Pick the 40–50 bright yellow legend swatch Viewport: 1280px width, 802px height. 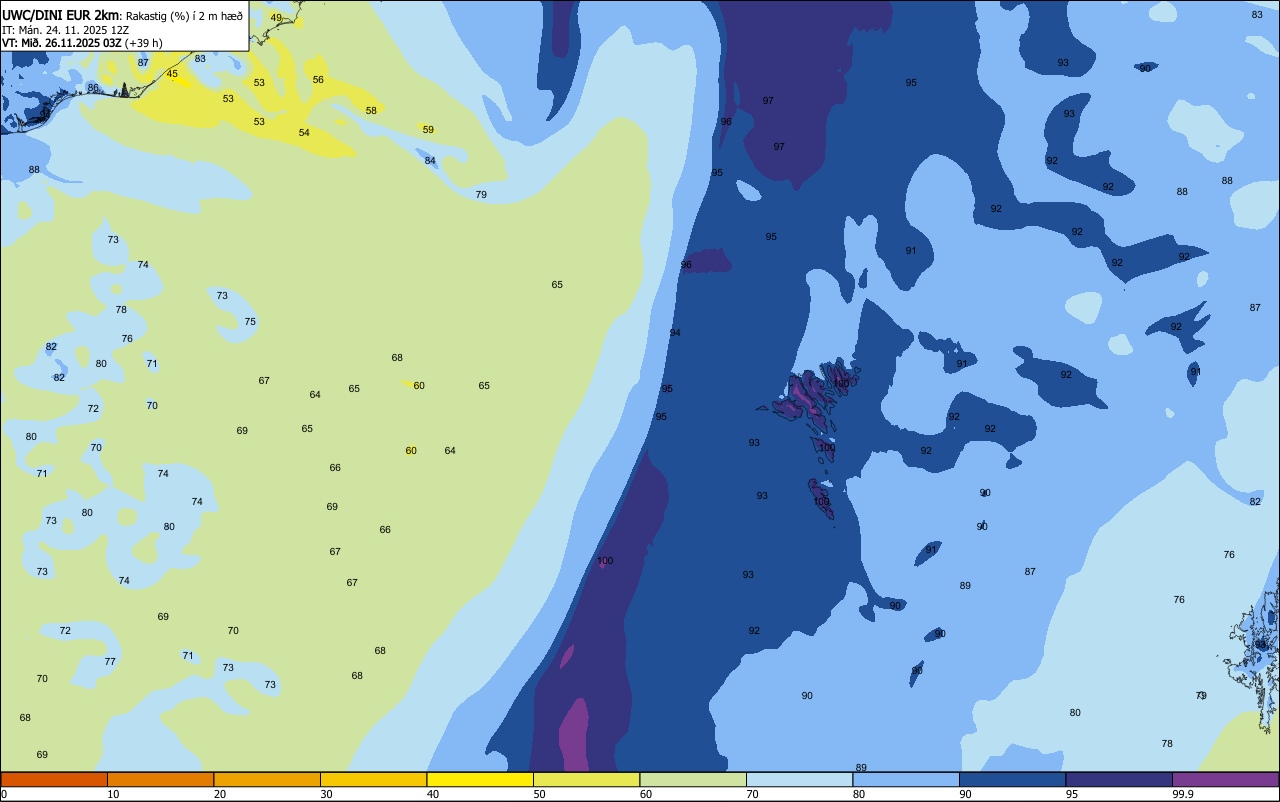[480, 779]
